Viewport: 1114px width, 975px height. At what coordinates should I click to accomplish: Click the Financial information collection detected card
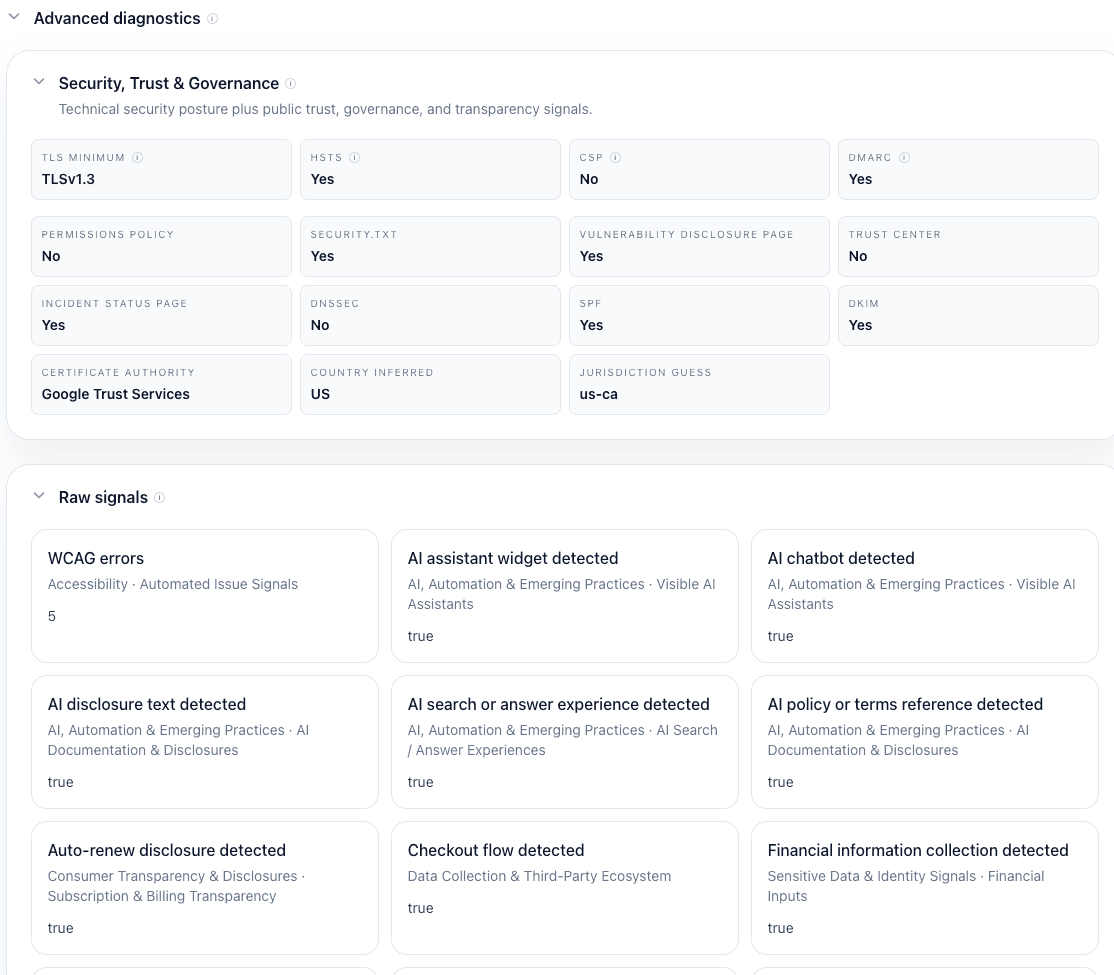924,888
